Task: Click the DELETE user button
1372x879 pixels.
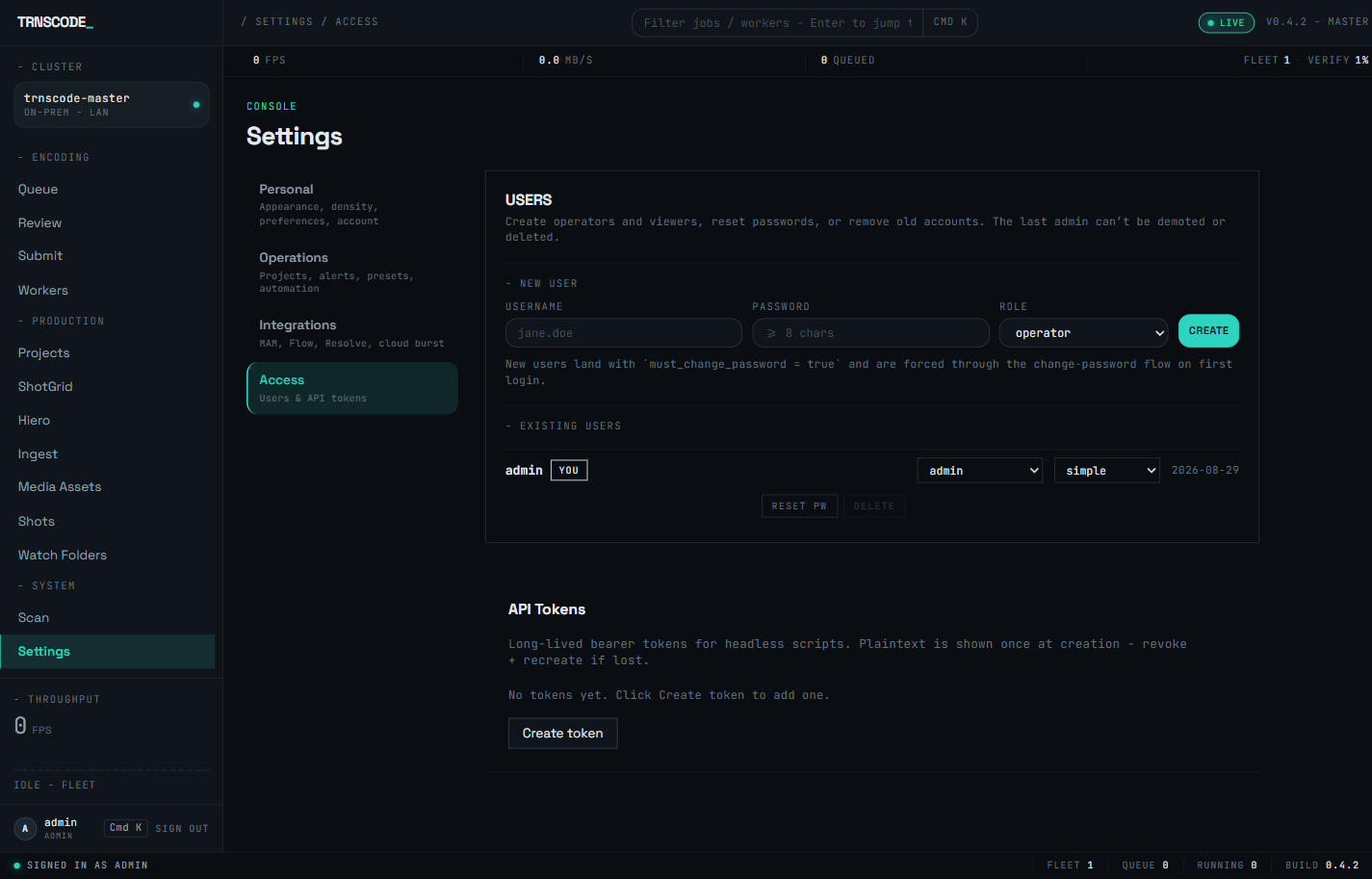Action: coord(874,505)
